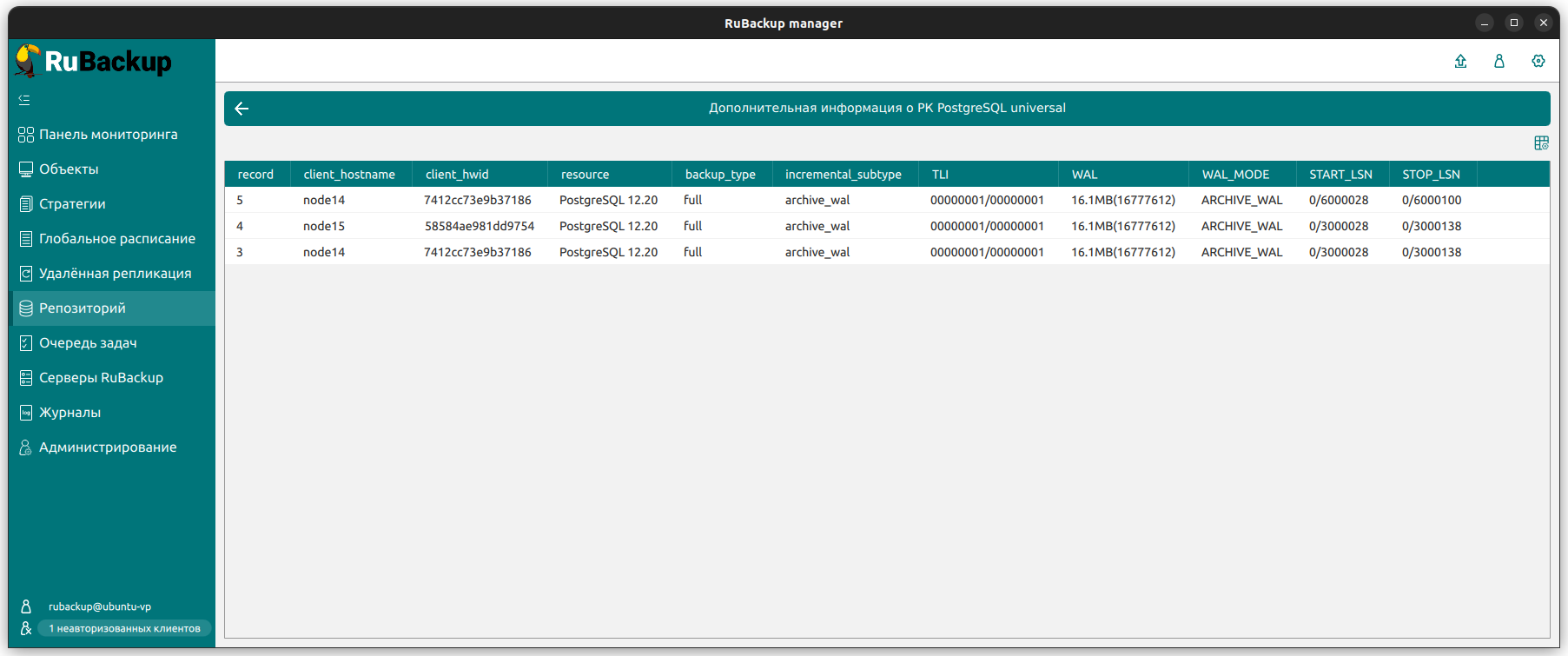Open the user profile icon in top bar

(x=1499, y=61)
